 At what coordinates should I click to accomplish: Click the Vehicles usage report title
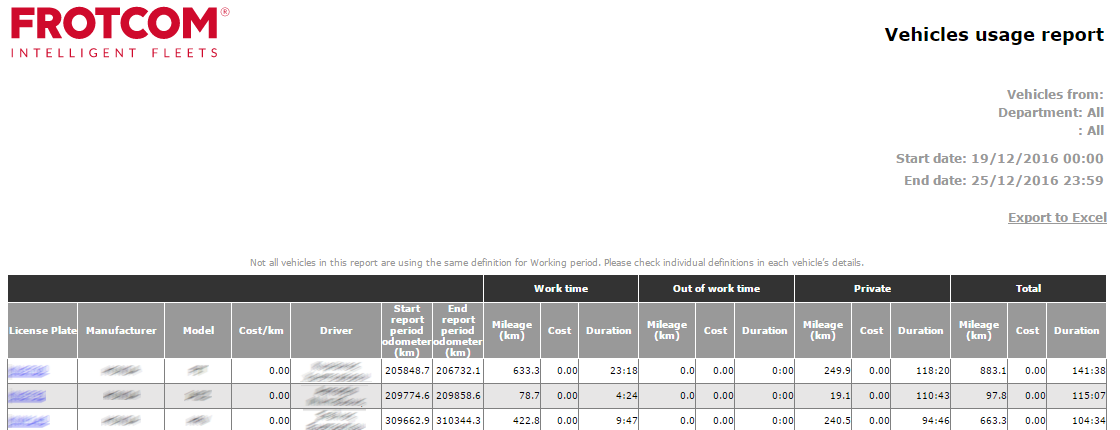pyautogui.click(x=994, y=35)
